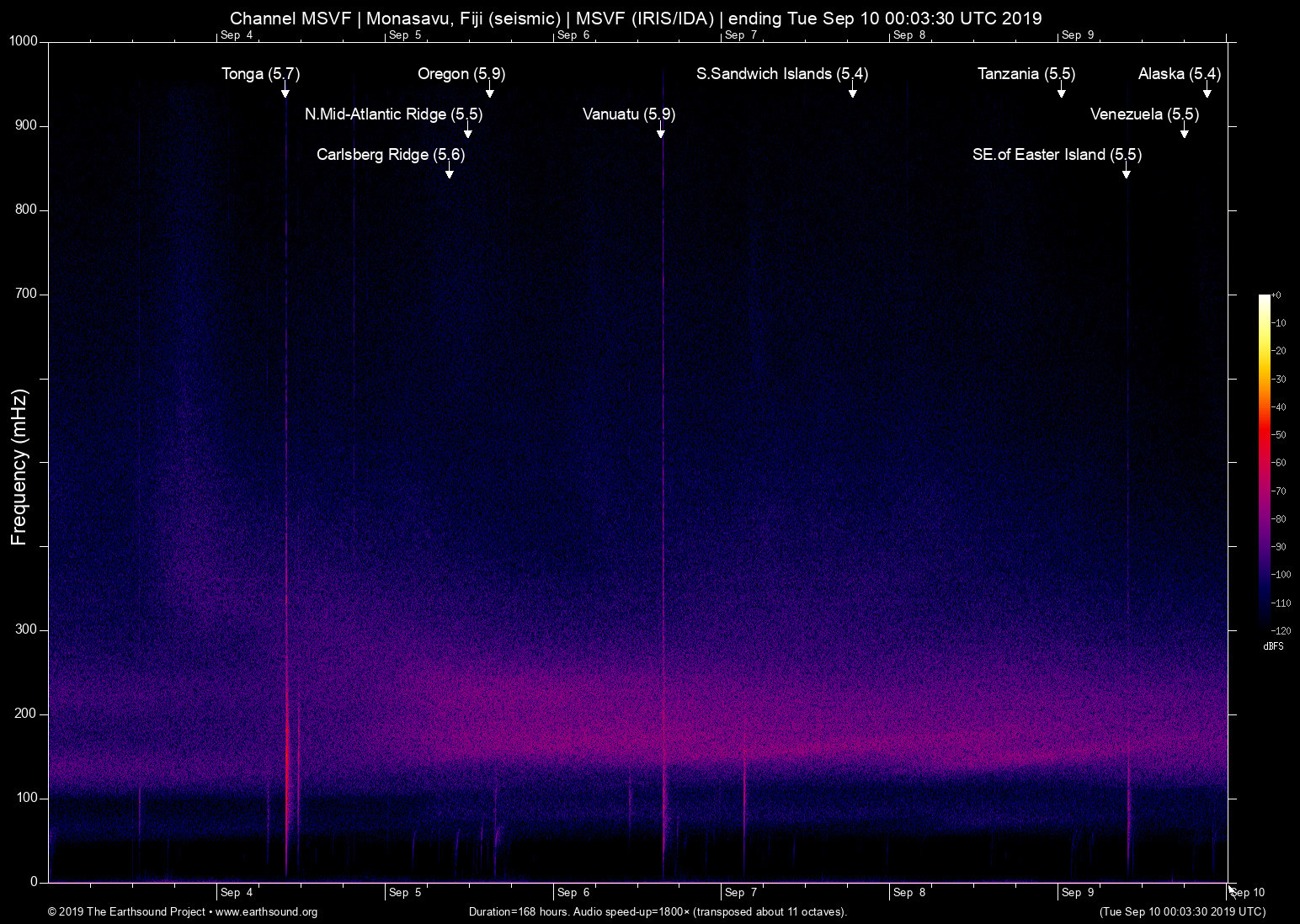
Task: Click the 100 frequency axis value
Action: tap(27, 798)
